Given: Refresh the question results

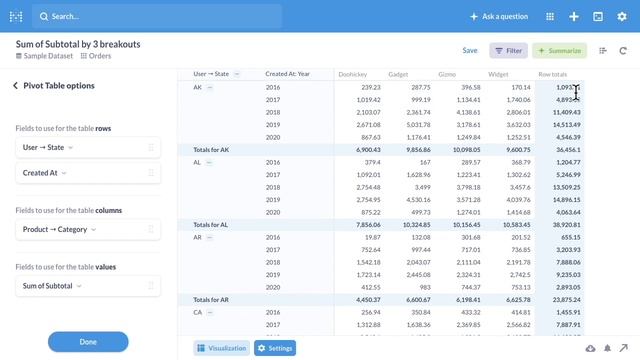Looking at the screenshot, I should (623, 51).
